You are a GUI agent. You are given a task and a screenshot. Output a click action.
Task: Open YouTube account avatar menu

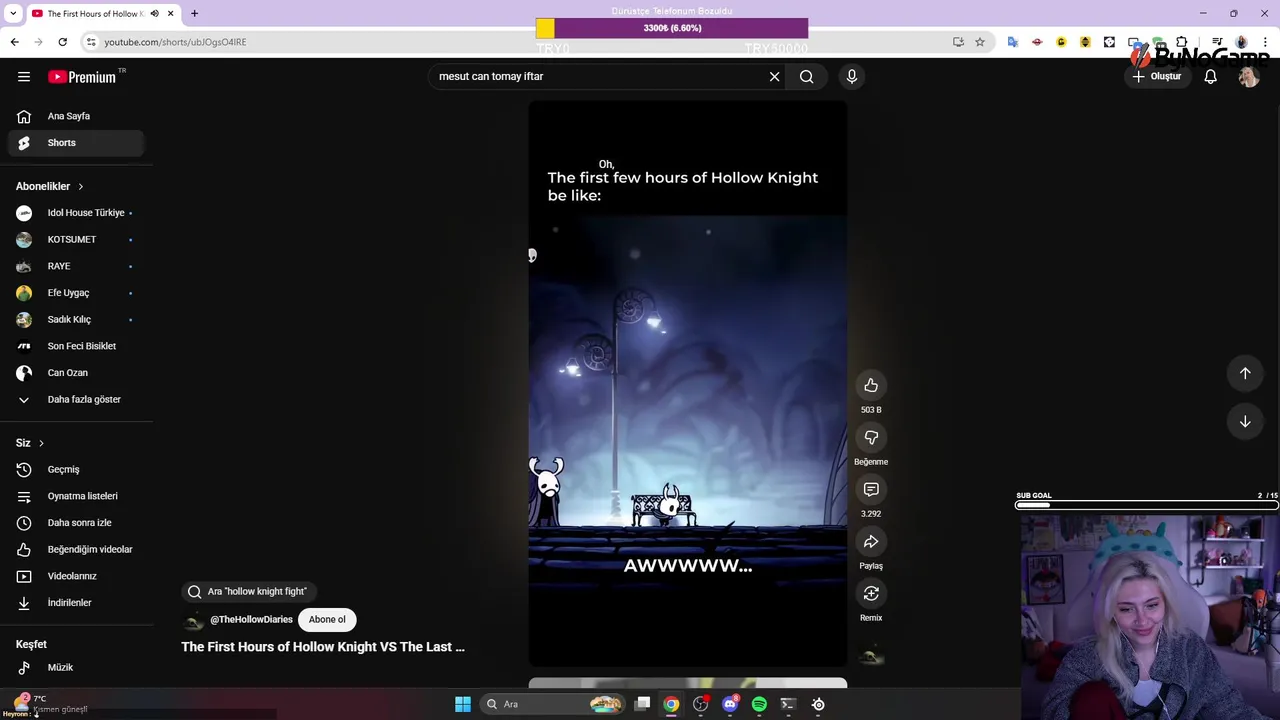[x=1249, y=77]
